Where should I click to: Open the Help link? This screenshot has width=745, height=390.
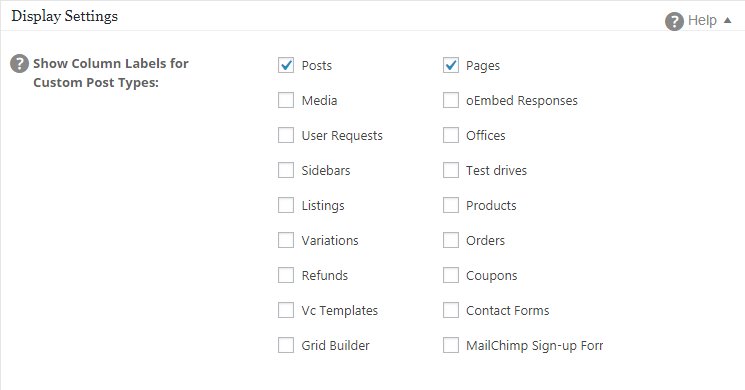[702, 20]
